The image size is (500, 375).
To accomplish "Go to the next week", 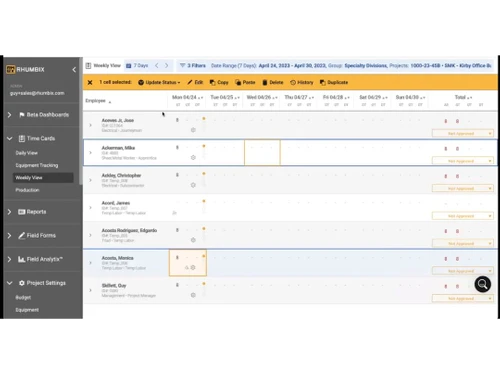I will coord(166,65).
